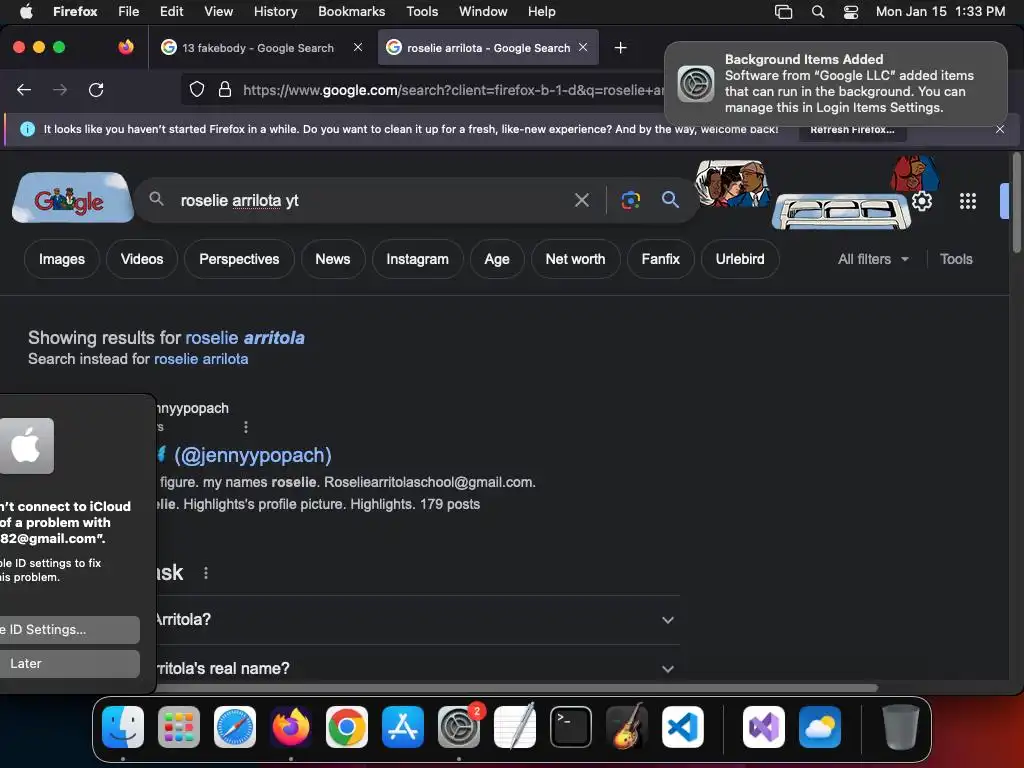Click the Firefox icon in the Dock

291,727
